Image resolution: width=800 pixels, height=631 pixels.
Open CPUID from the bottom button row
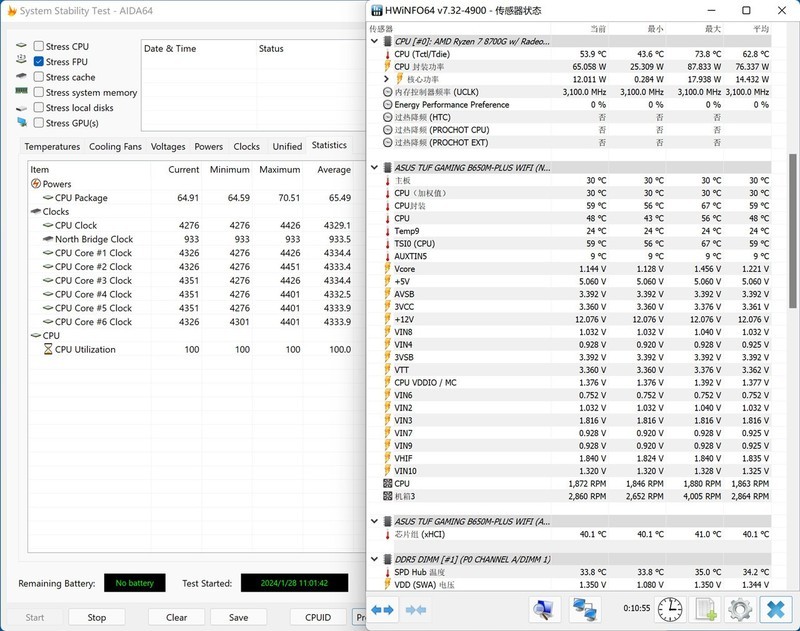point(316,617)
